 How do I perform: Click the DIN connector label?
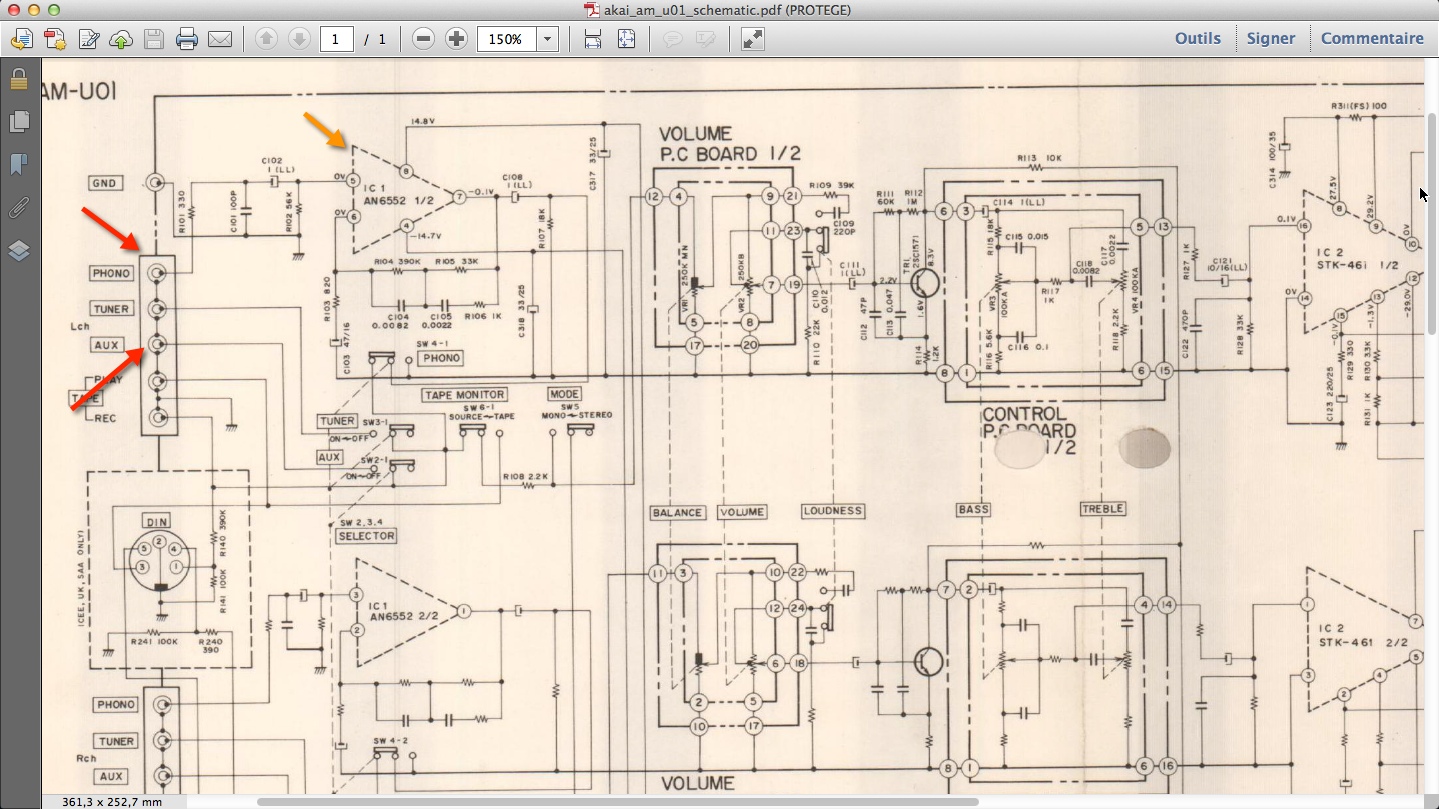pos(157,522)
